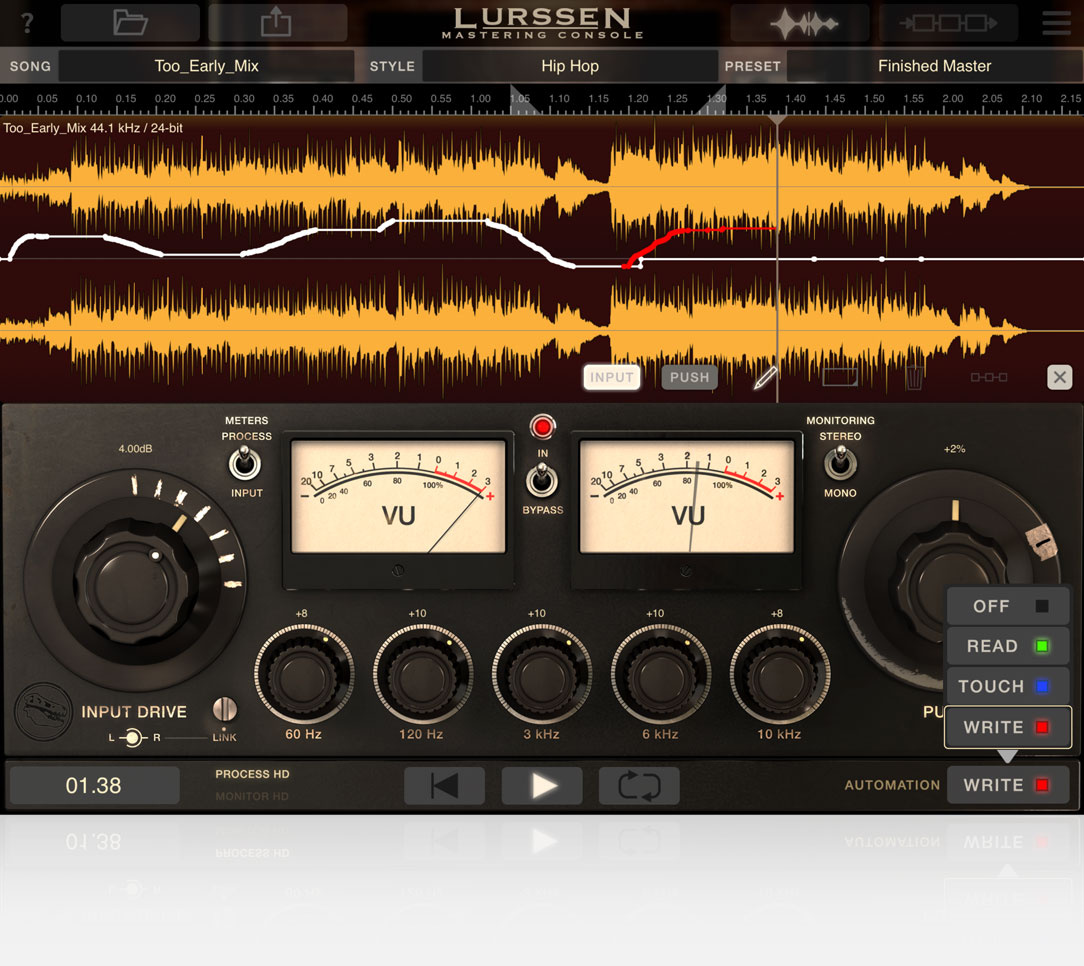Screen dimensions: 1084x966
Task: Select READ automation mode
Action: click(x=1007, y=646)
